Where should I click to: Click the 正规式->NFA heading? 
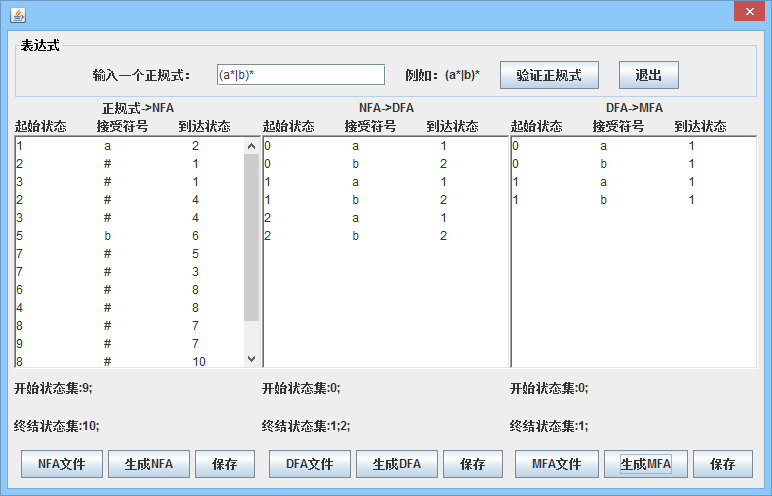pyautogui.click(x=138, y=108)
